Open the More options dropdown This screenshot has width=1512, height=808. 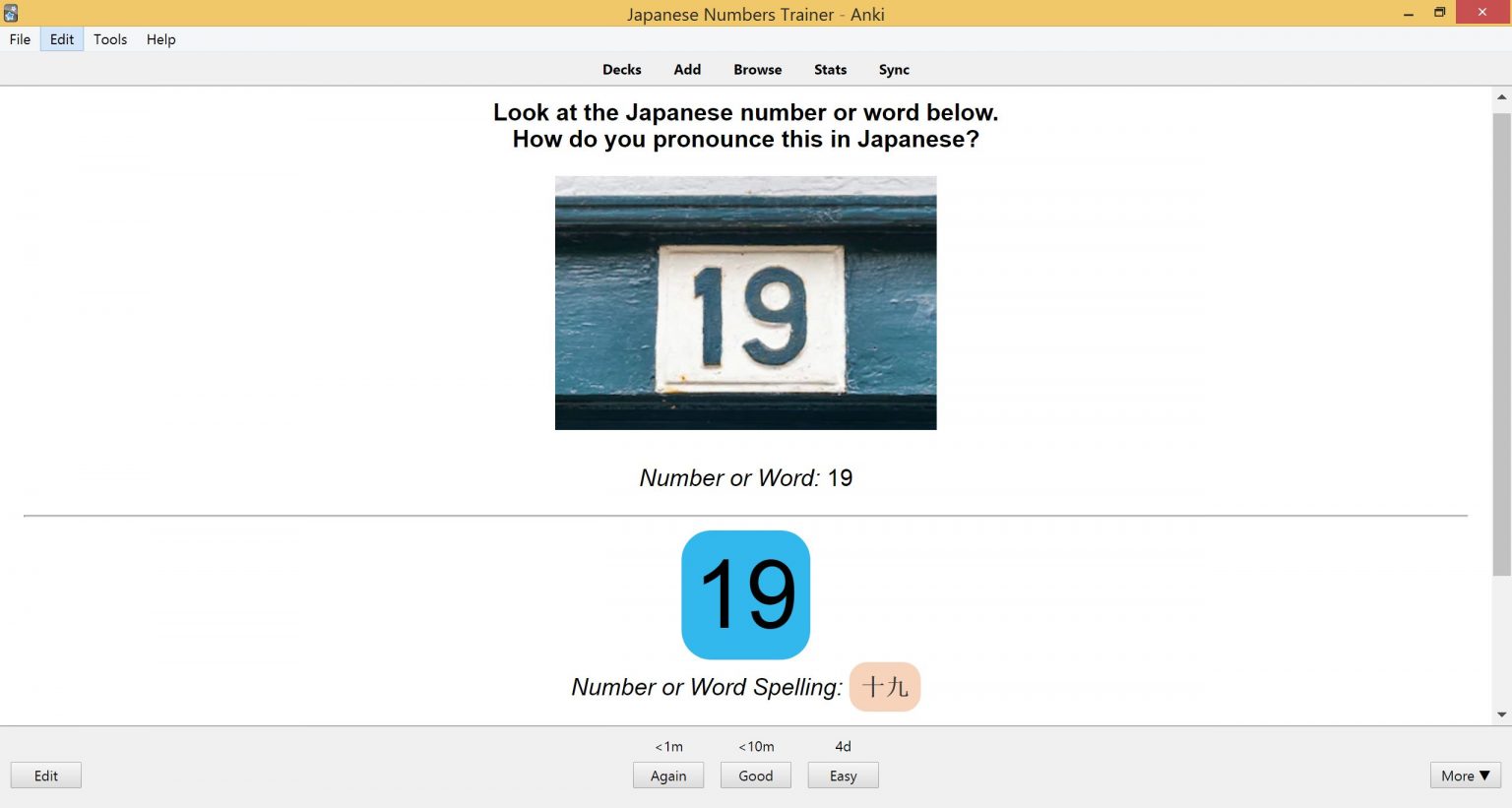click(1464, 776)
